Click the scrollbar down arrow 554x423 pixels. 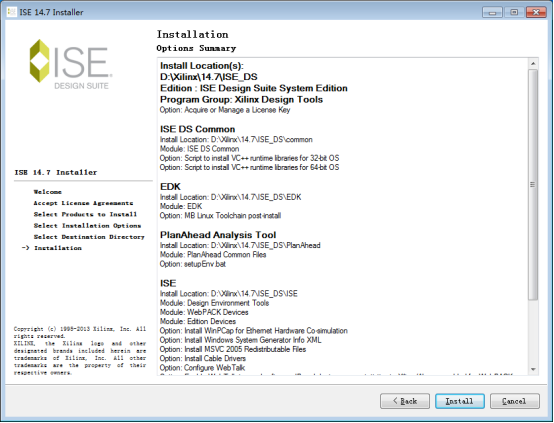tap(533, 369)
